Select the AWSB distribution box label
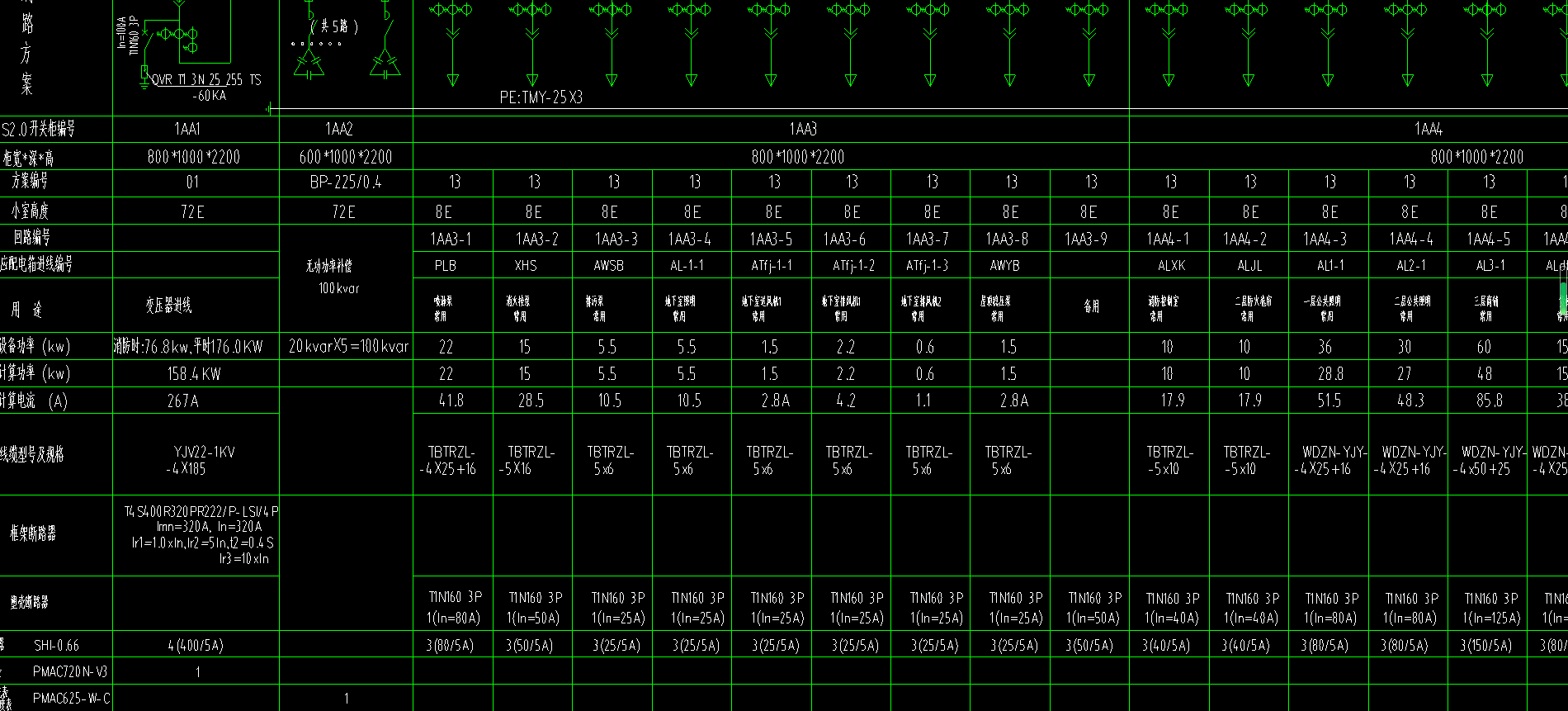Viewport: 1568px width, 711px height. pyautogui.click(x=609, y=266)
